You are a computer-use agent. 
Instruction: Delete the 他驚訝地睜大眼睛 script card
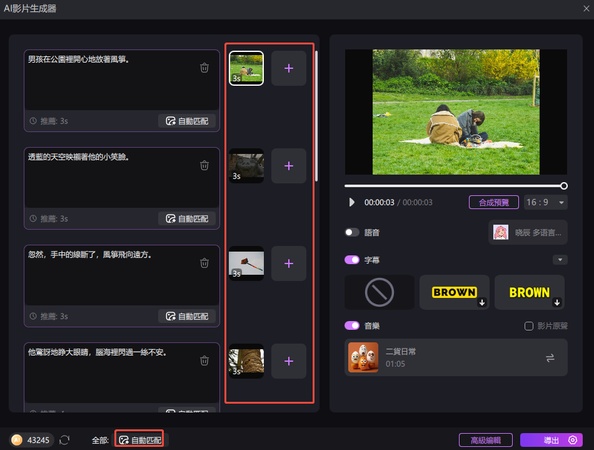point(204,361)
